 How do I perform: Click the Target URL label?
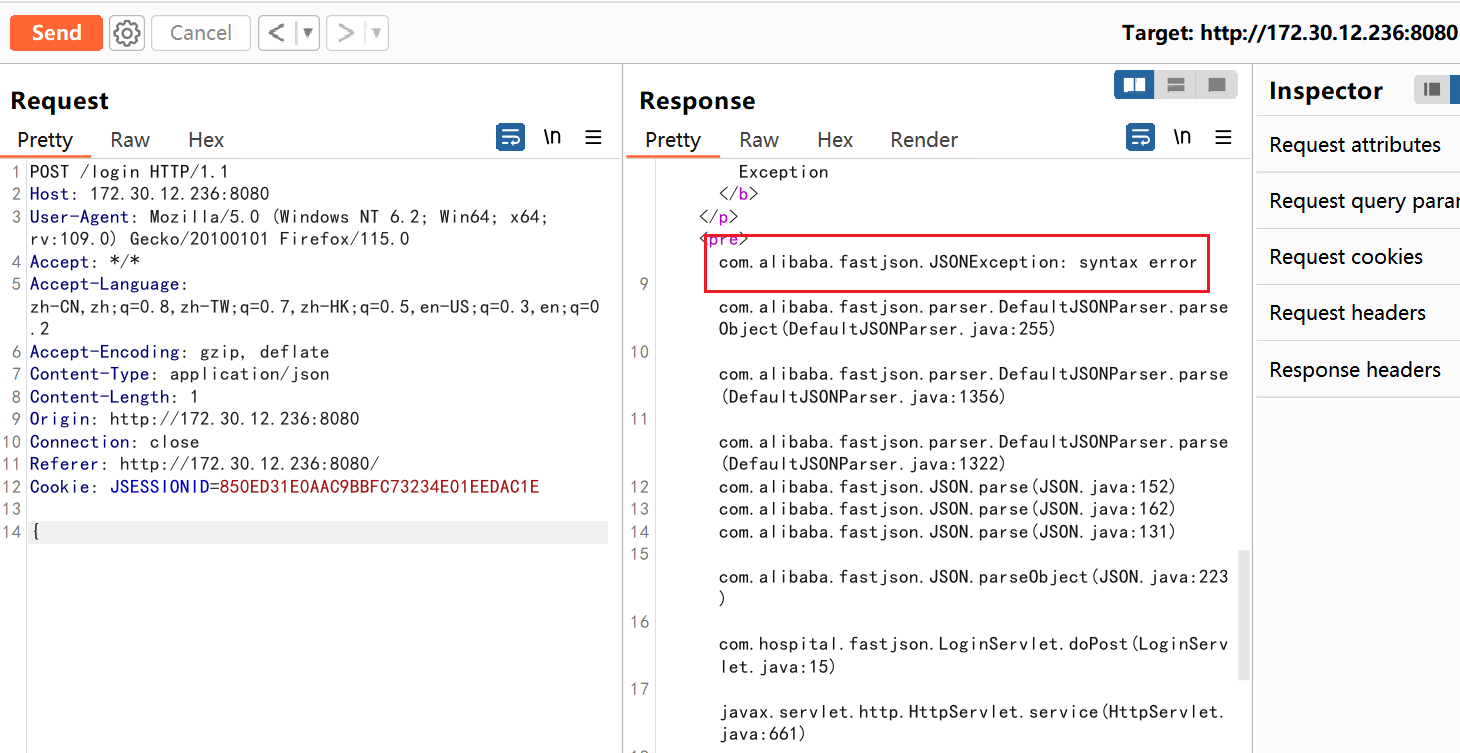1290,33
